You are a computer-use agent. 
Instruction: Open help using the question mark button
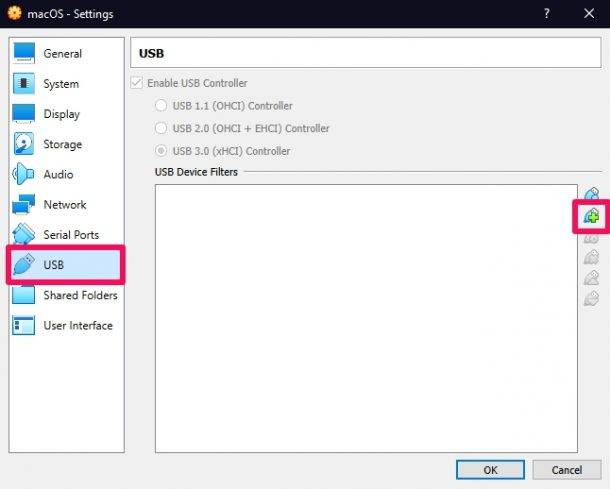coord(547,14)
